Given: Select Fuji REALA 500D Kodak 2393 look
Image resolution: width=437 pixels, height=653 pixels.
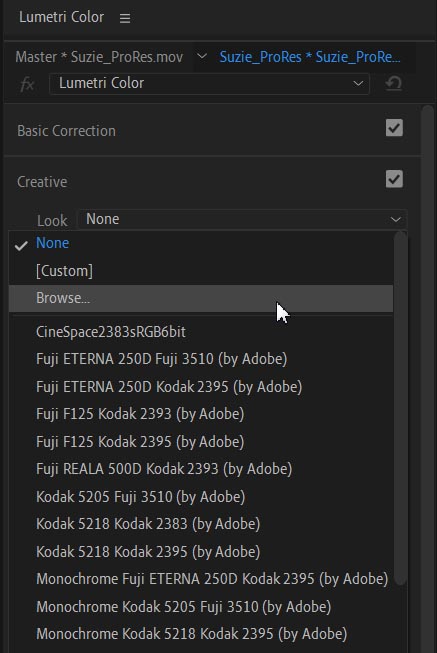Looking at the screenshot, I should [201, 469].
